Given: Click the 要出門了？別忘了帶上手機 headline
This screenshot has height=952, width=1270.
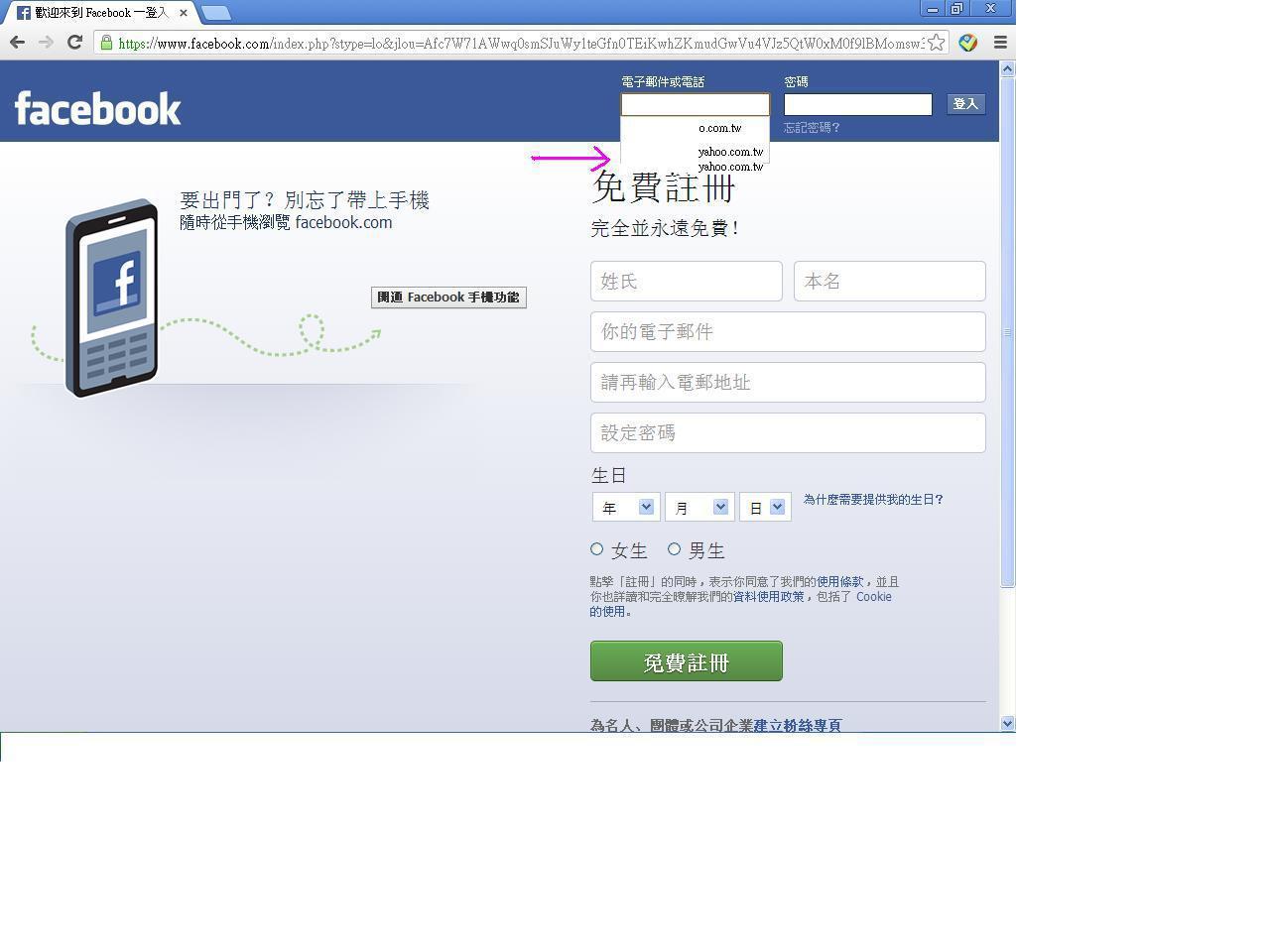Looking at the screenshot, I should pyautogui.click(x=305, y=200).
